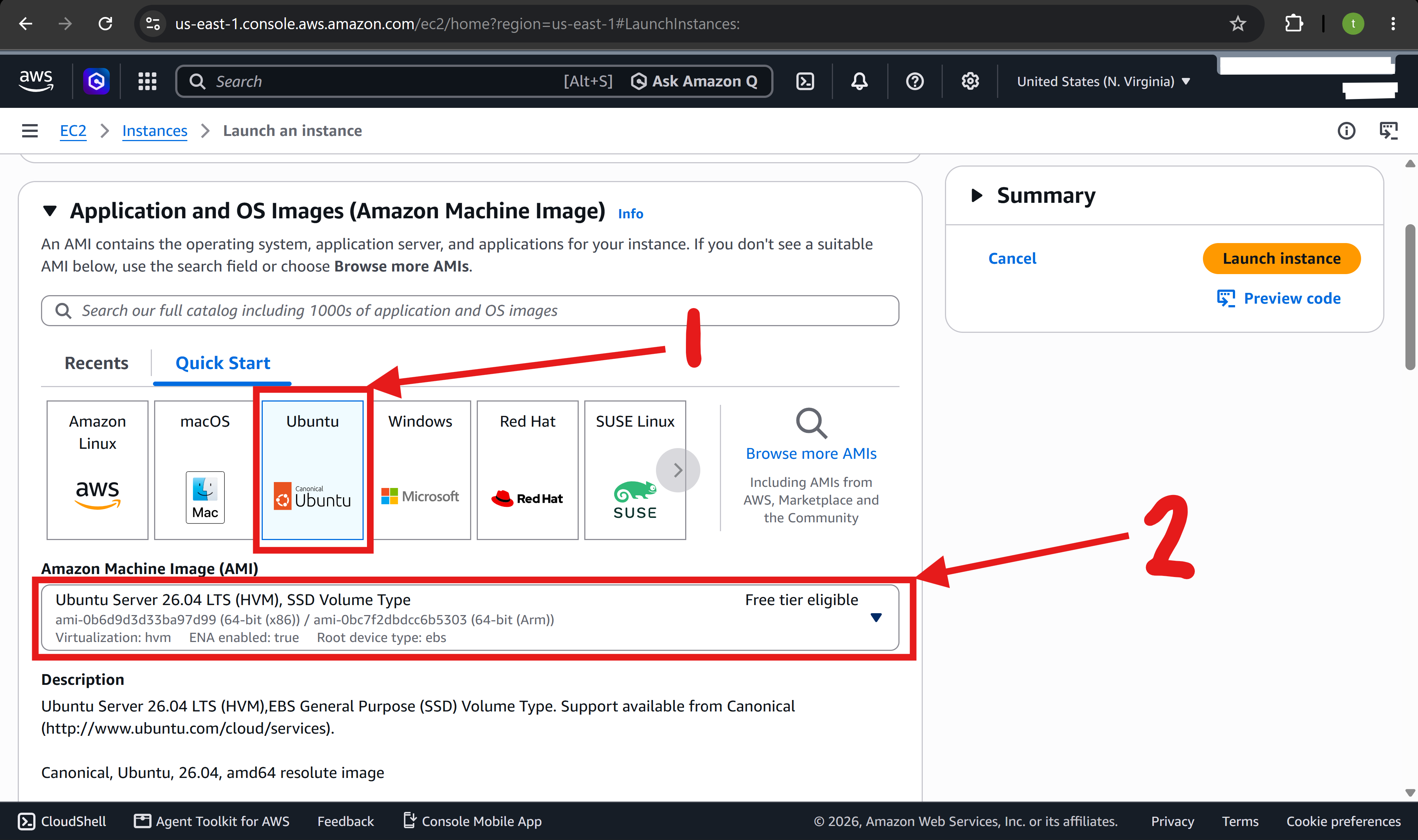Image resolution: width=1418 pixels, height=840 pixels.
Task: Open the info panel icon near breadcrumbs
Action: coord(1346,131)
